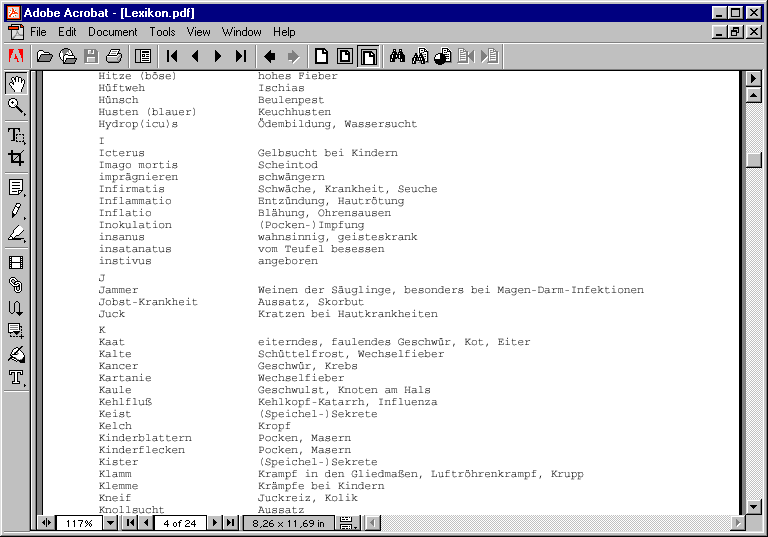Open the Document menu

(x=112, y=32)
